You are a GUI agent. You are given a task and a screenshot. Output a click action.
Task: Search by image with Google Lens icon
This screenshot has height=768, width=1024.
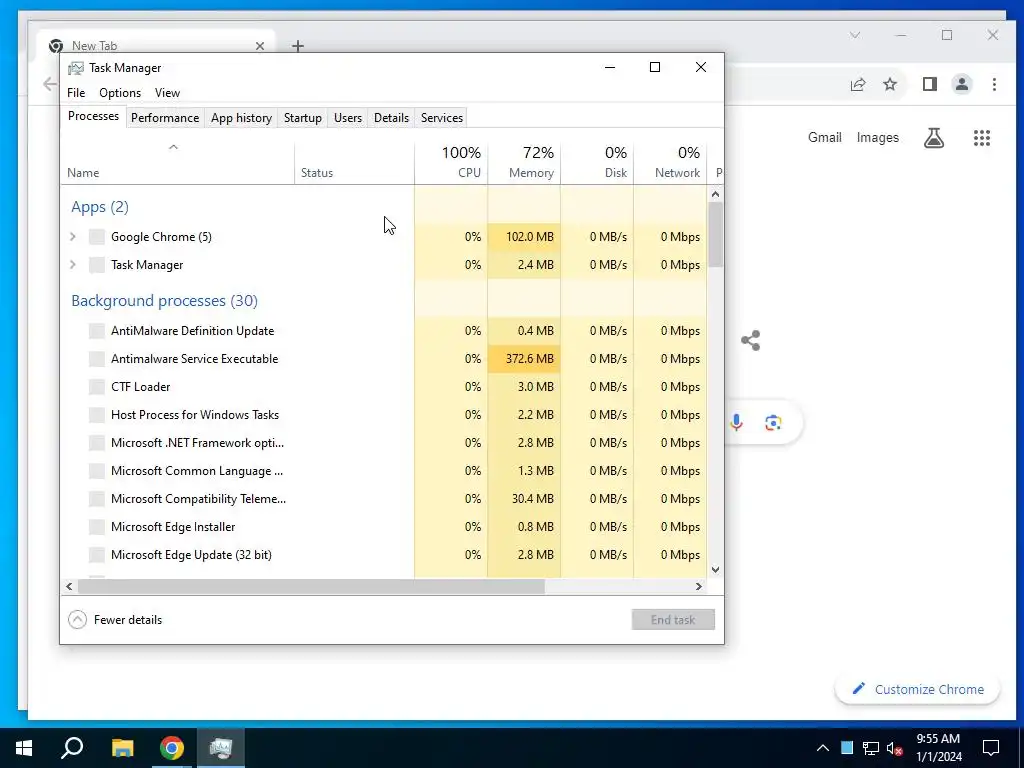pos(773,423)
